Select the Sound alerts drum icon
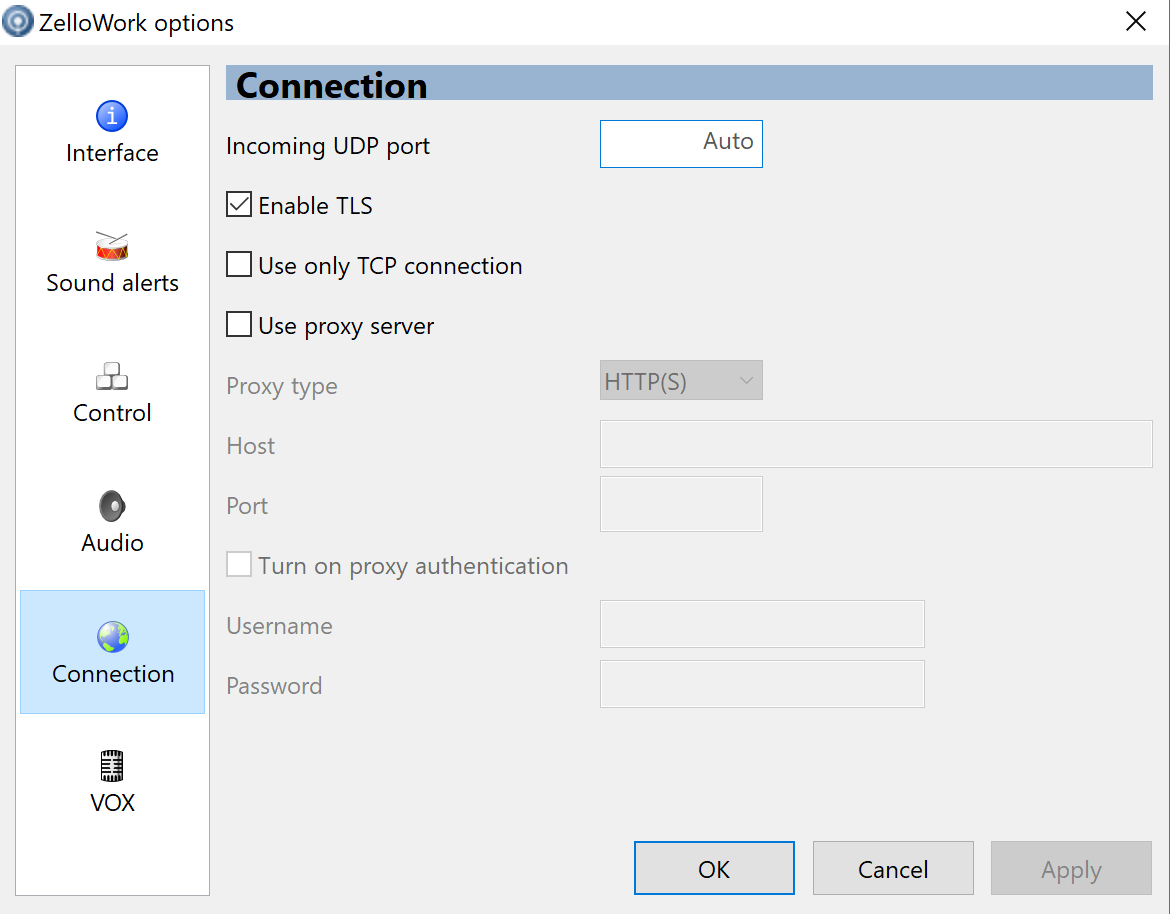This screenshot has width=1170, height=914. 112,245
